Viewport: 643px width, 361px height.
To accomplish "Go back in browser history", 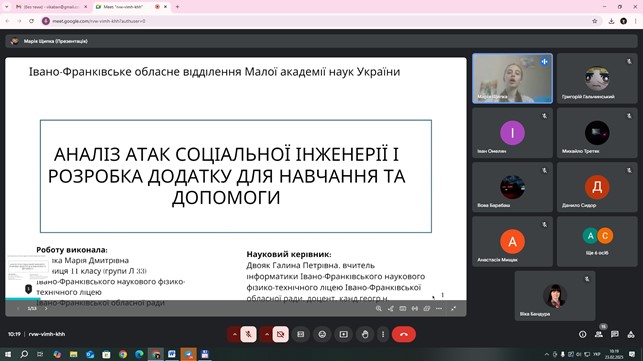I will pyautogui.click(x=8, y=21).
